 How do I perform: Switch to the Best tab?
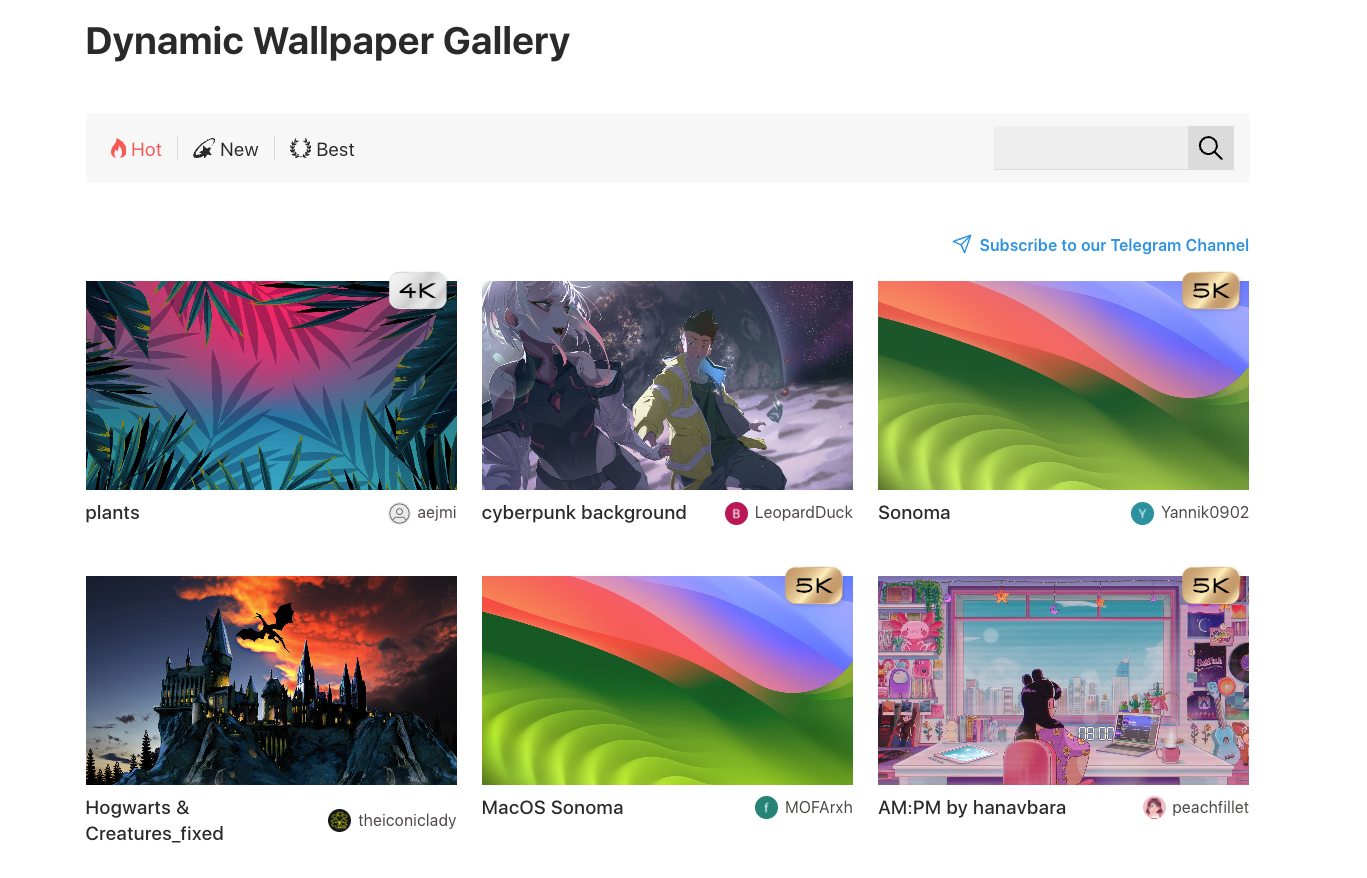tap(322, 149)
